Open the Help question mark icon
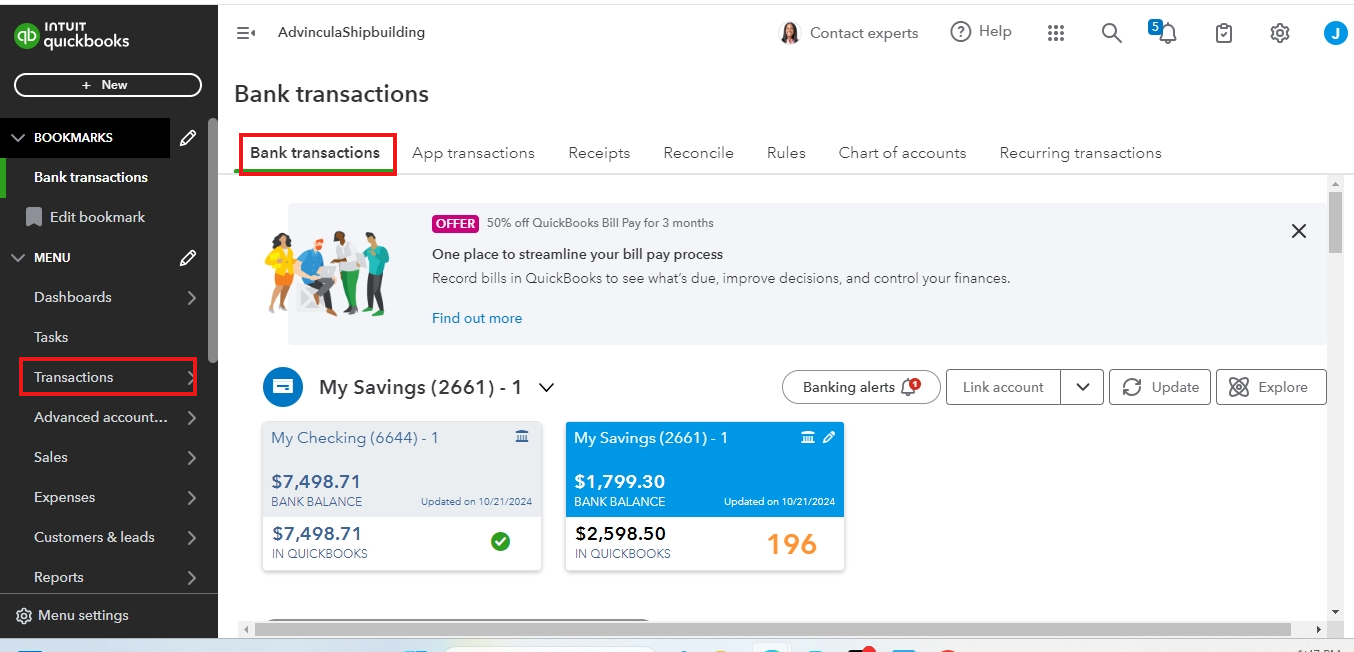This screenshot has height=652, width=1354. pyautogui.click(x=961, y=32)
